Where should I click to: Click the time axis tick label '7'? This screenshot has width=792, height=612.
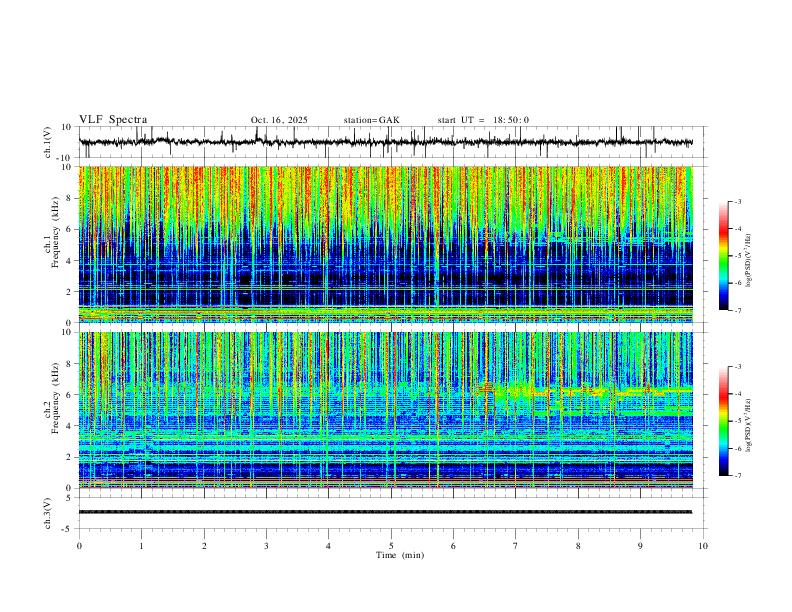516,546
